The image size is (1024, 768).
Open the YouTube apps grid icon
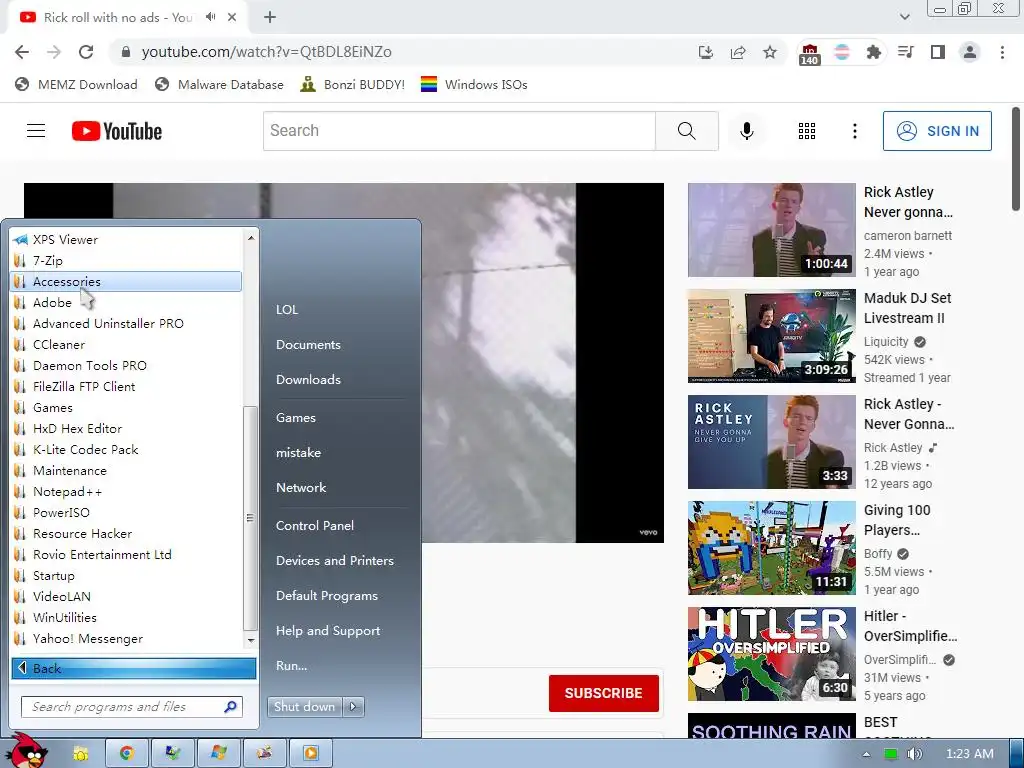point(807,131)
